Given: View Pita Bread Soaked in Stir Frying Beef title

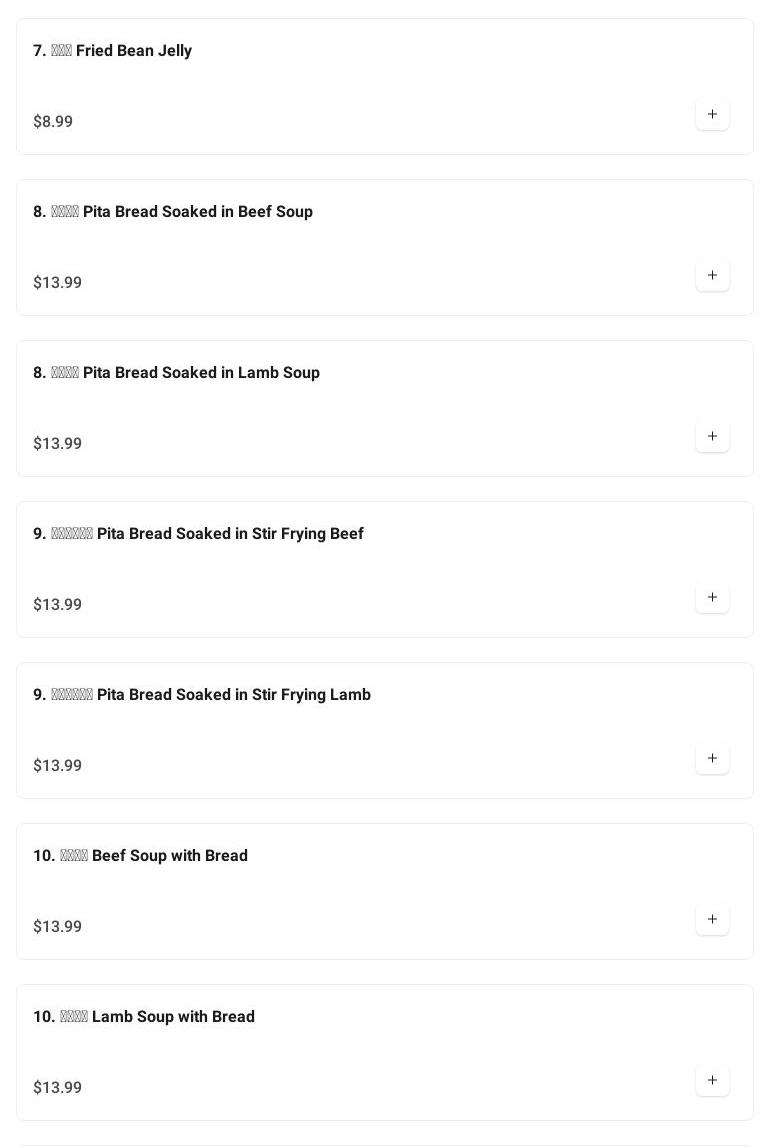Looking at the screenshot, I should (x=198, y=534).
